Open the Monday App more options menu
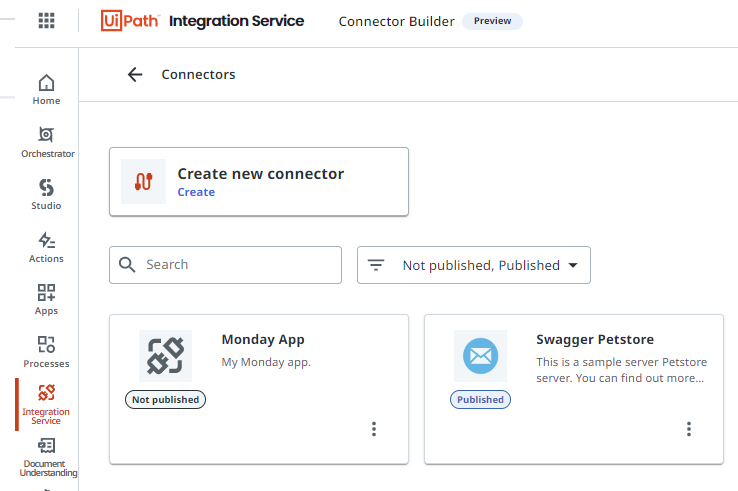Screen dimensions: 738x491 [x=374, y=429]
